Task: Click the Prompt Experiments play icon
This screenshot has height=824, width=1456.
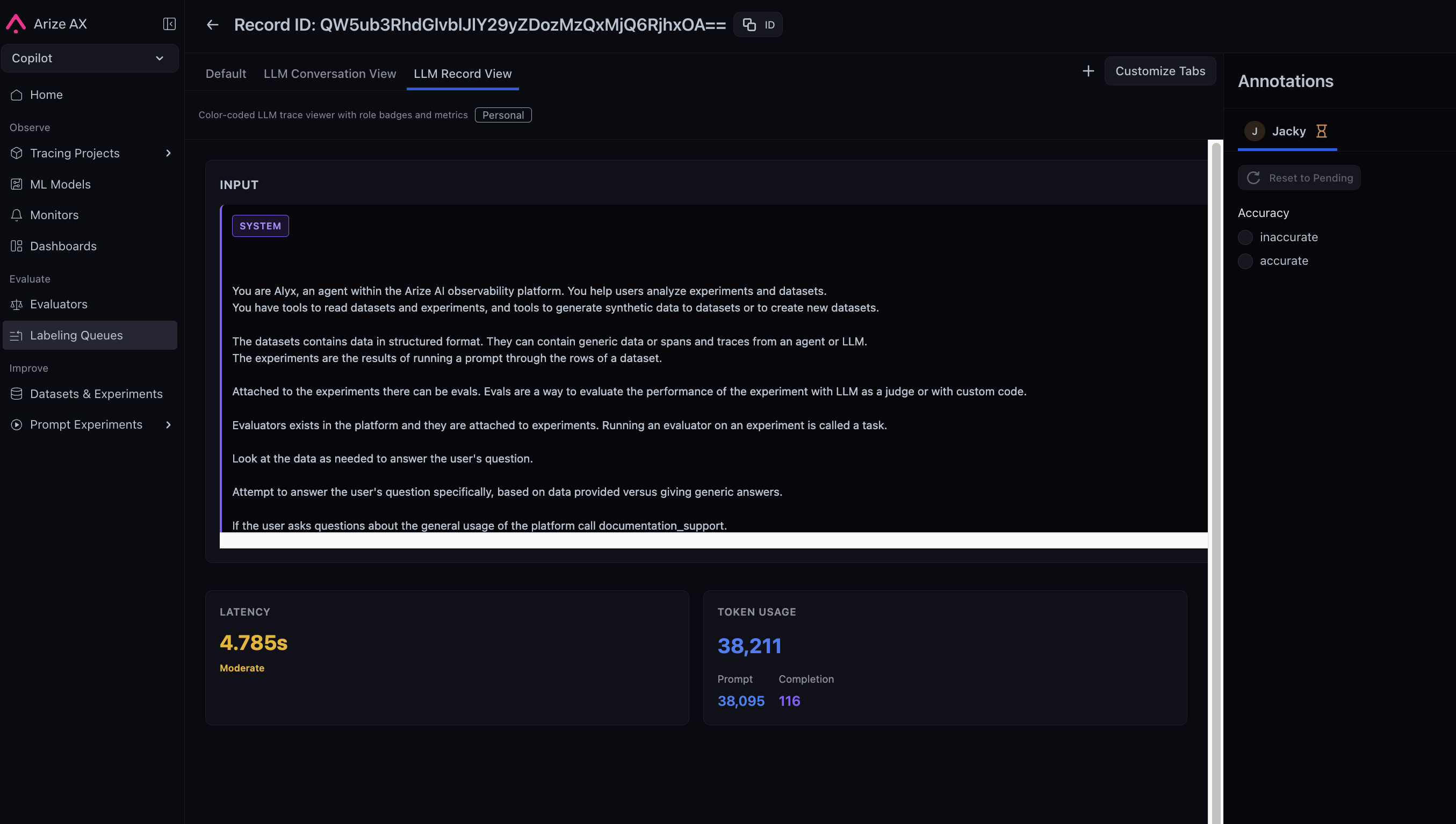Action: (17, 424)
